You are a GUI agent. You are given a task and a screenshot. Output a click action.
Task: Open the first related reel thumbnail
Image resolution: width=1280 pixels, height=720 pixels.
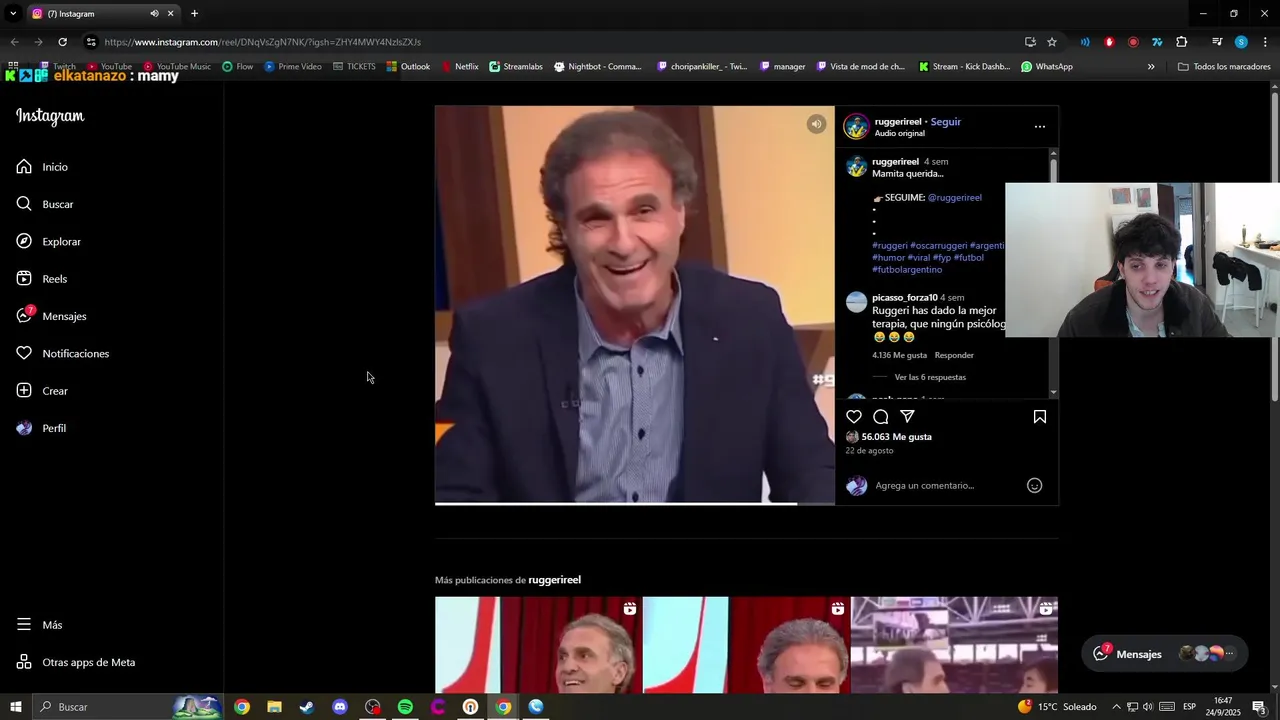coord(538,645)
